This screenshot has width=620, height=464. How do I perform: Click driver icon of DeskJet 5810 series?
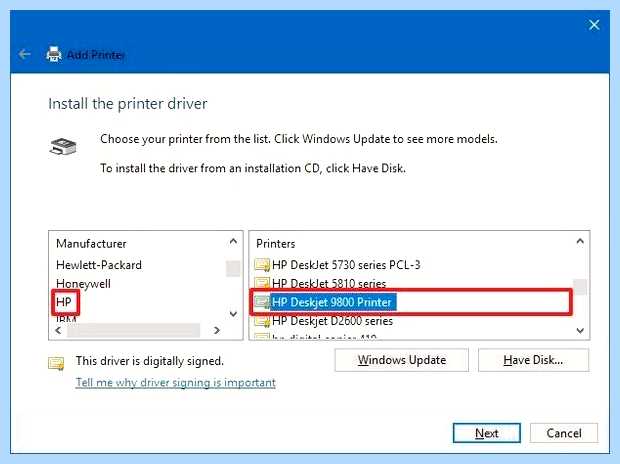click(262, 283)
